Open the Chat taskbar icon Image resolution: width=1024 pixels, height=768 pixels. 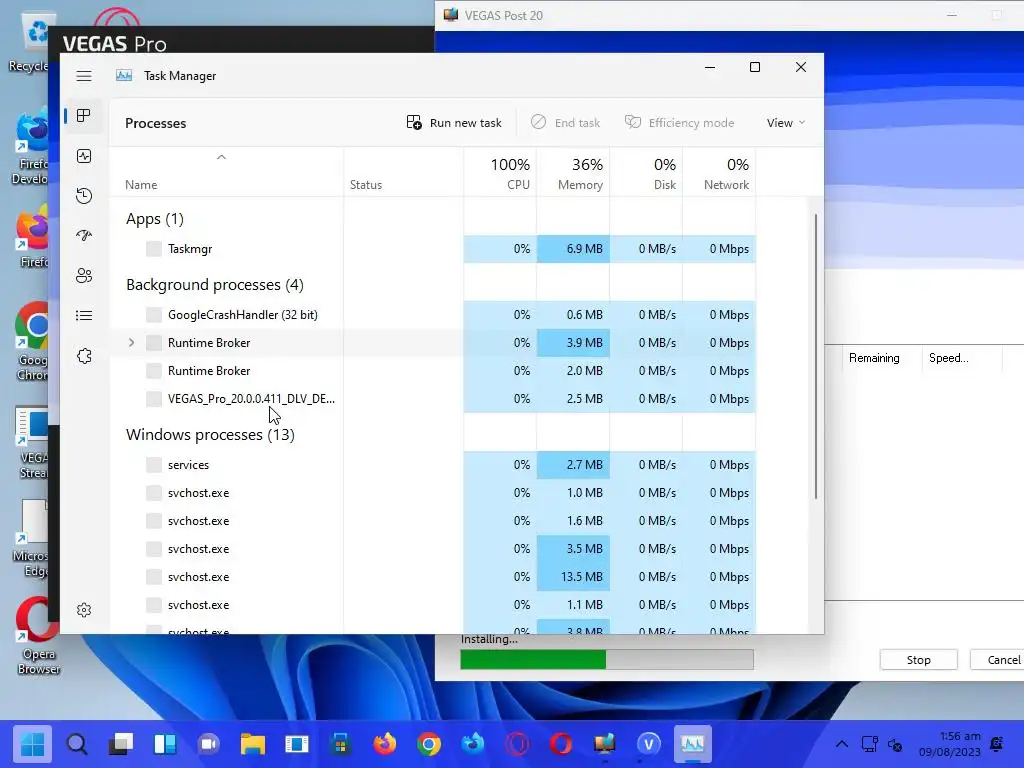(x=208, y=744)
